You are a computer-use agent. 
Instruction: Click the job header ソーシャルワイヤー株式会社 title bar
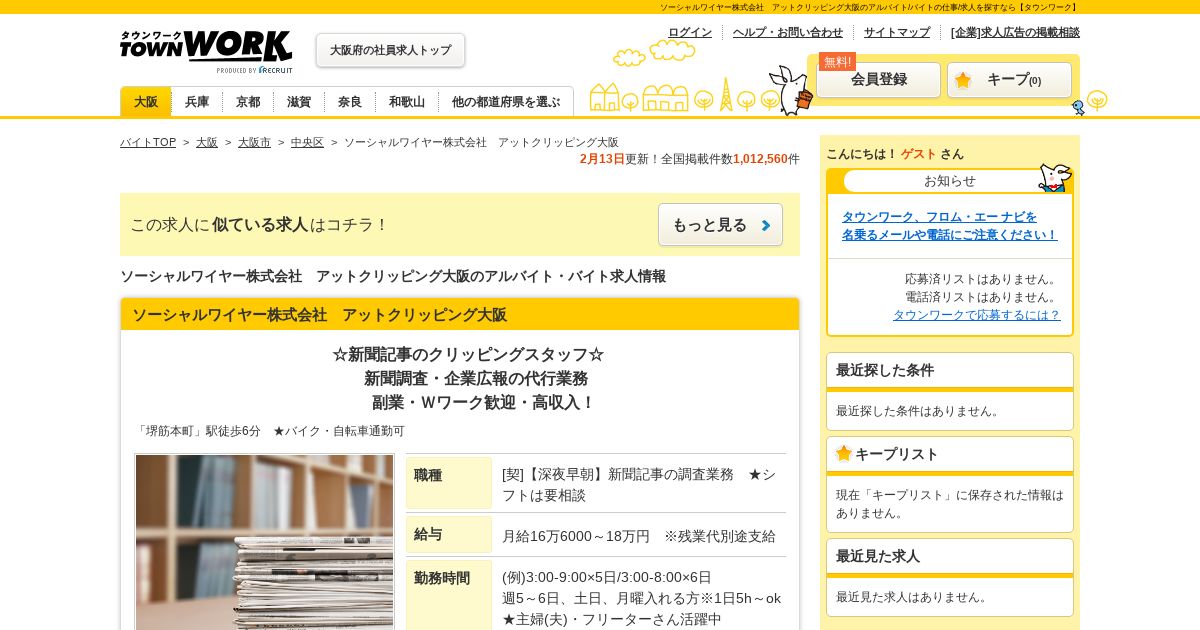point(460,314)
